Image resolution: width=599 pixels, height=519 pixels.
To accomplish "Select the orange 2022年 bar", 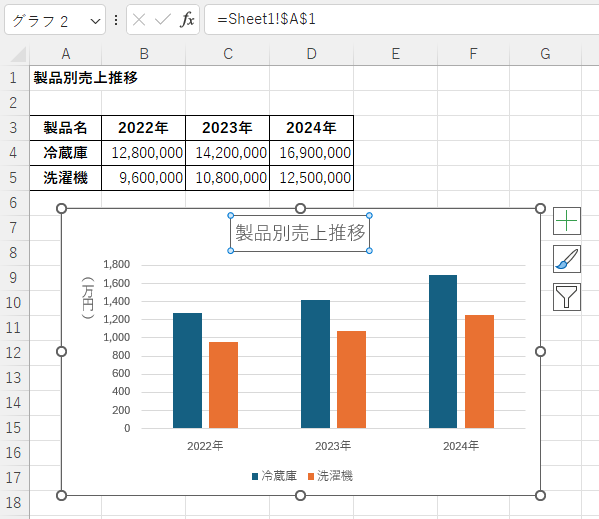I will pyautogui.click(x=223, y=385).
